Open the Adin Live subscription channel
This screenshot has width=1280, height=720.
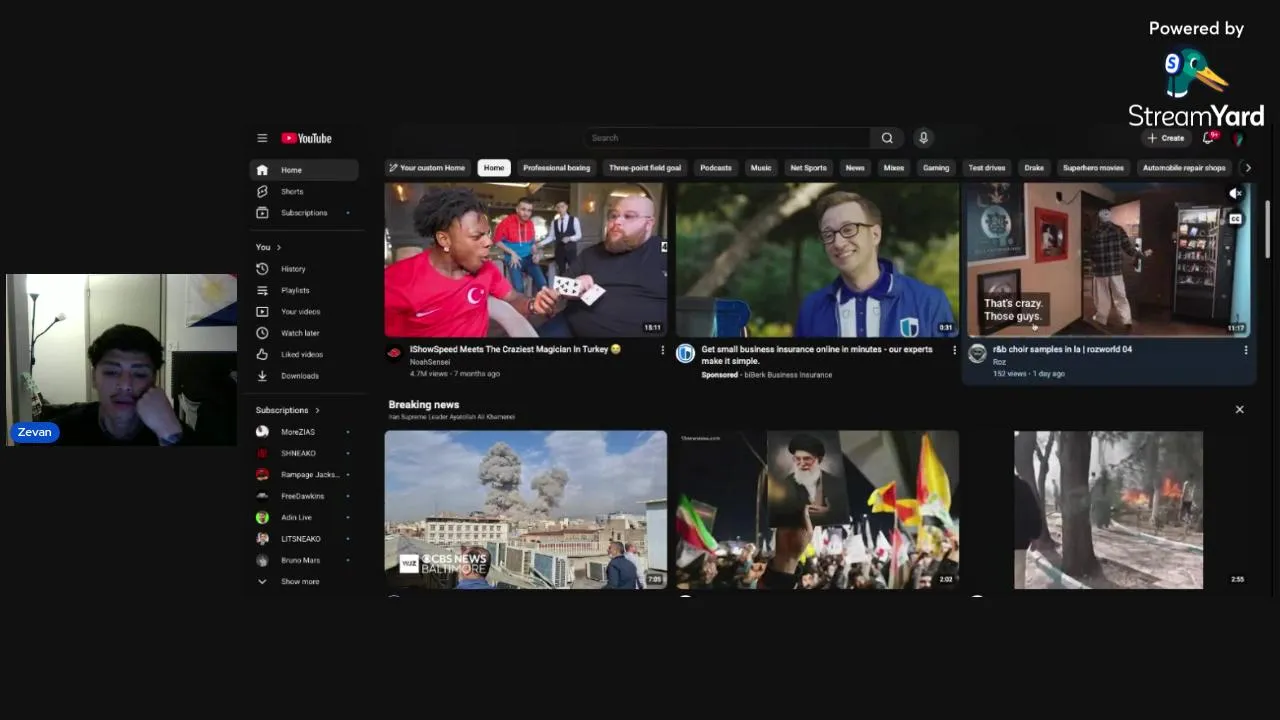pyautogui.click(x=303, y=517)
